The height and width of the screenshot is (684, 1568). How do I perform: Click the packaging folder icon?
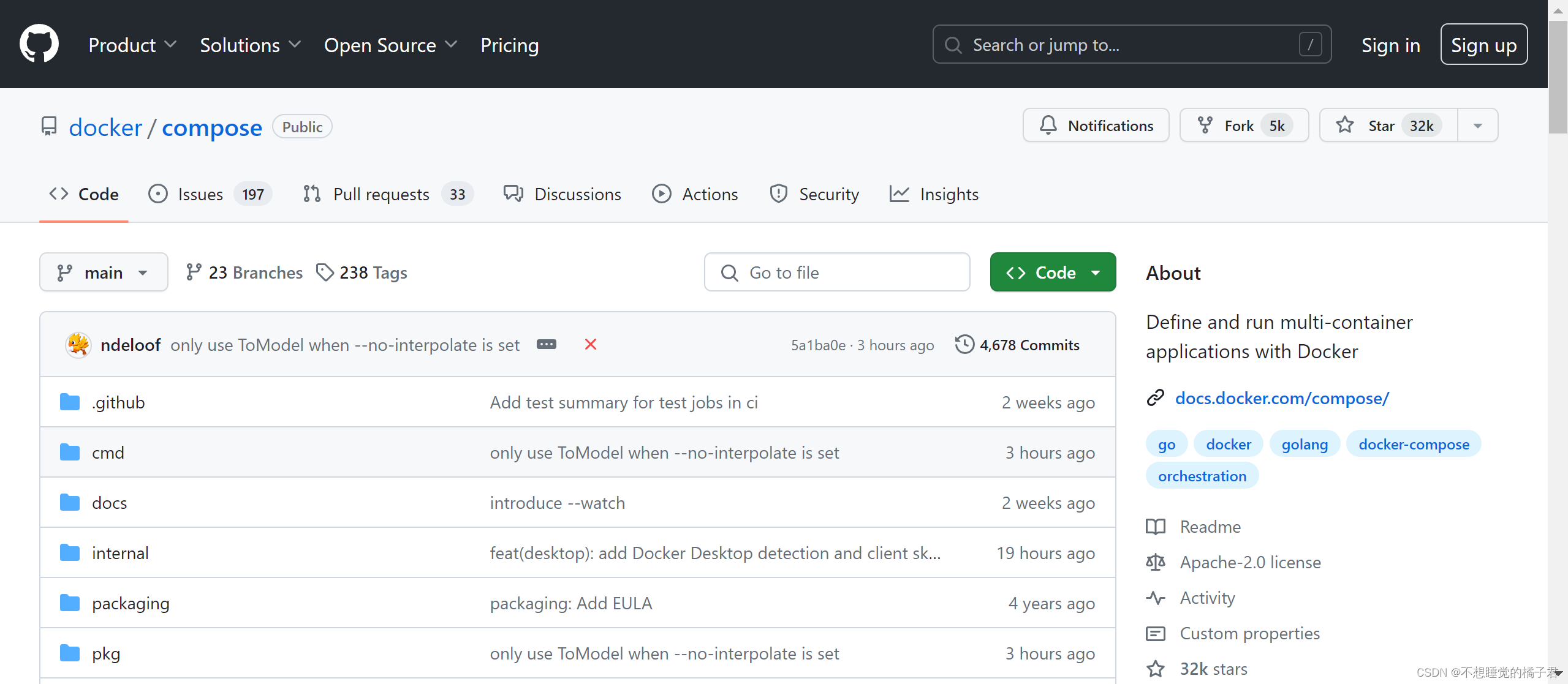click(x=70, y=603)
